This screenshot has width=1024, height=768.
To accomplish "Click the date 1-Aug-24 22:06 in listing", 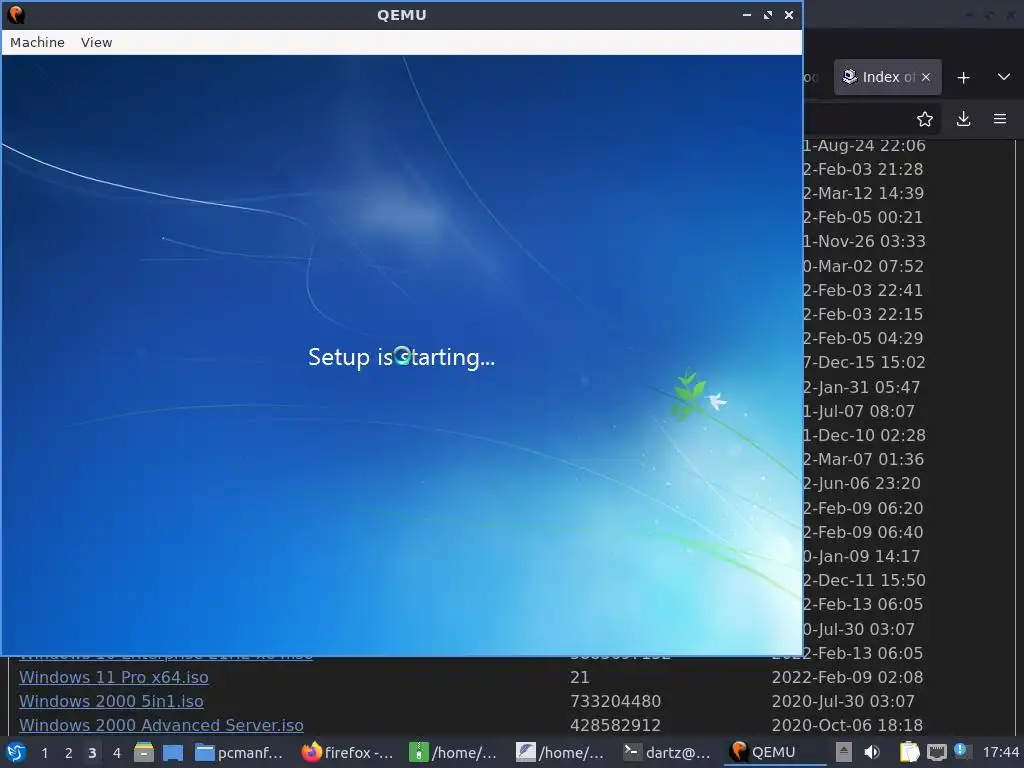I will tap(865, 146).
